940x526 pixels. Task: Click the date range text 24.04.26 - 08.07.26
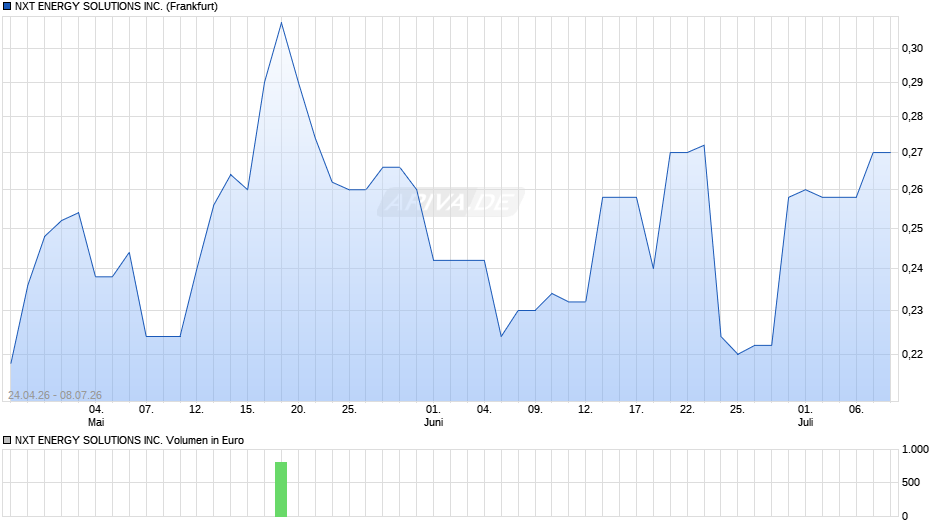pos(55,395)
